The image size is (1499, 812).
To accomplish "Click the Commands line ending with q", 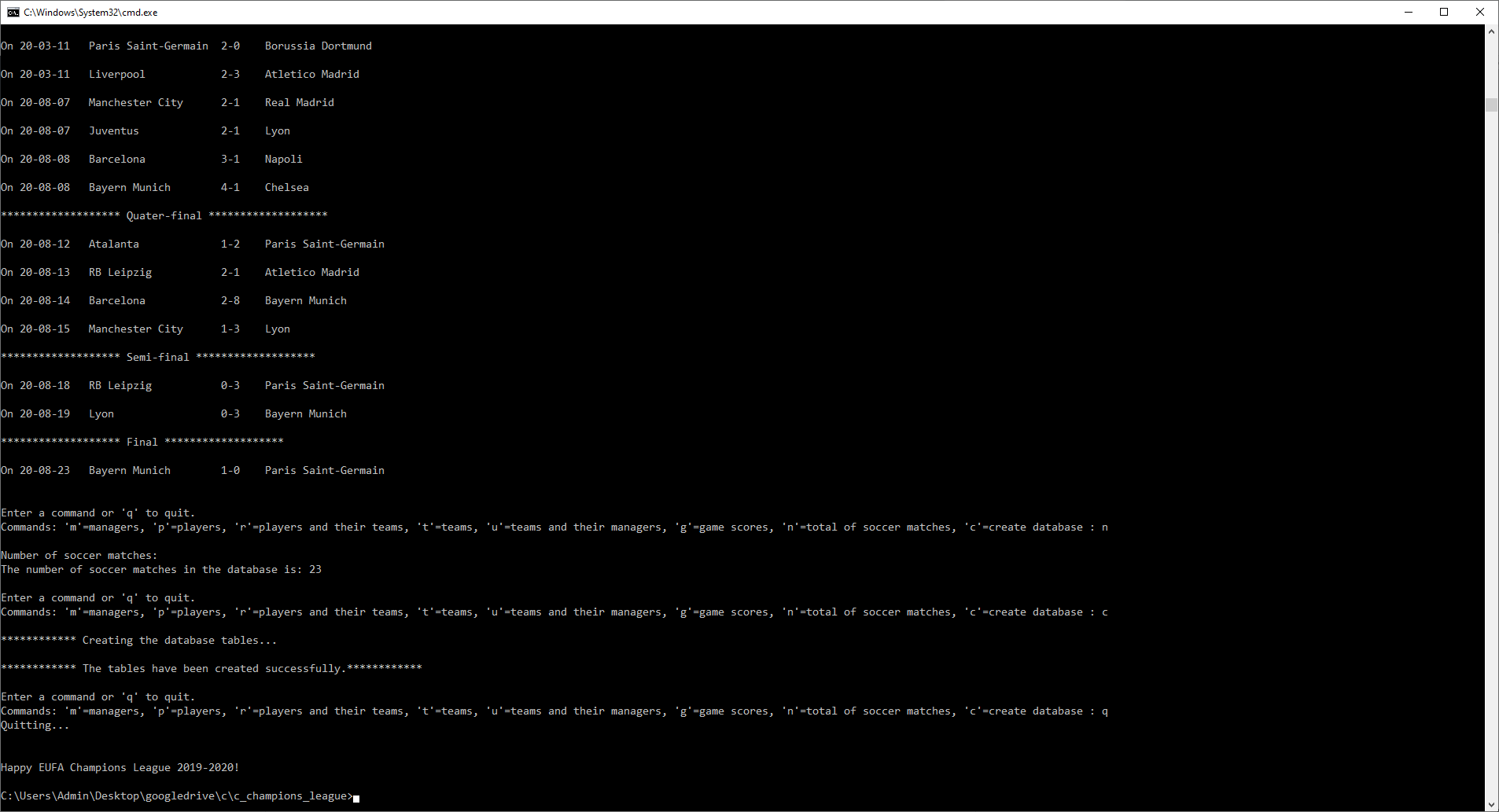I will pos(554,711).
